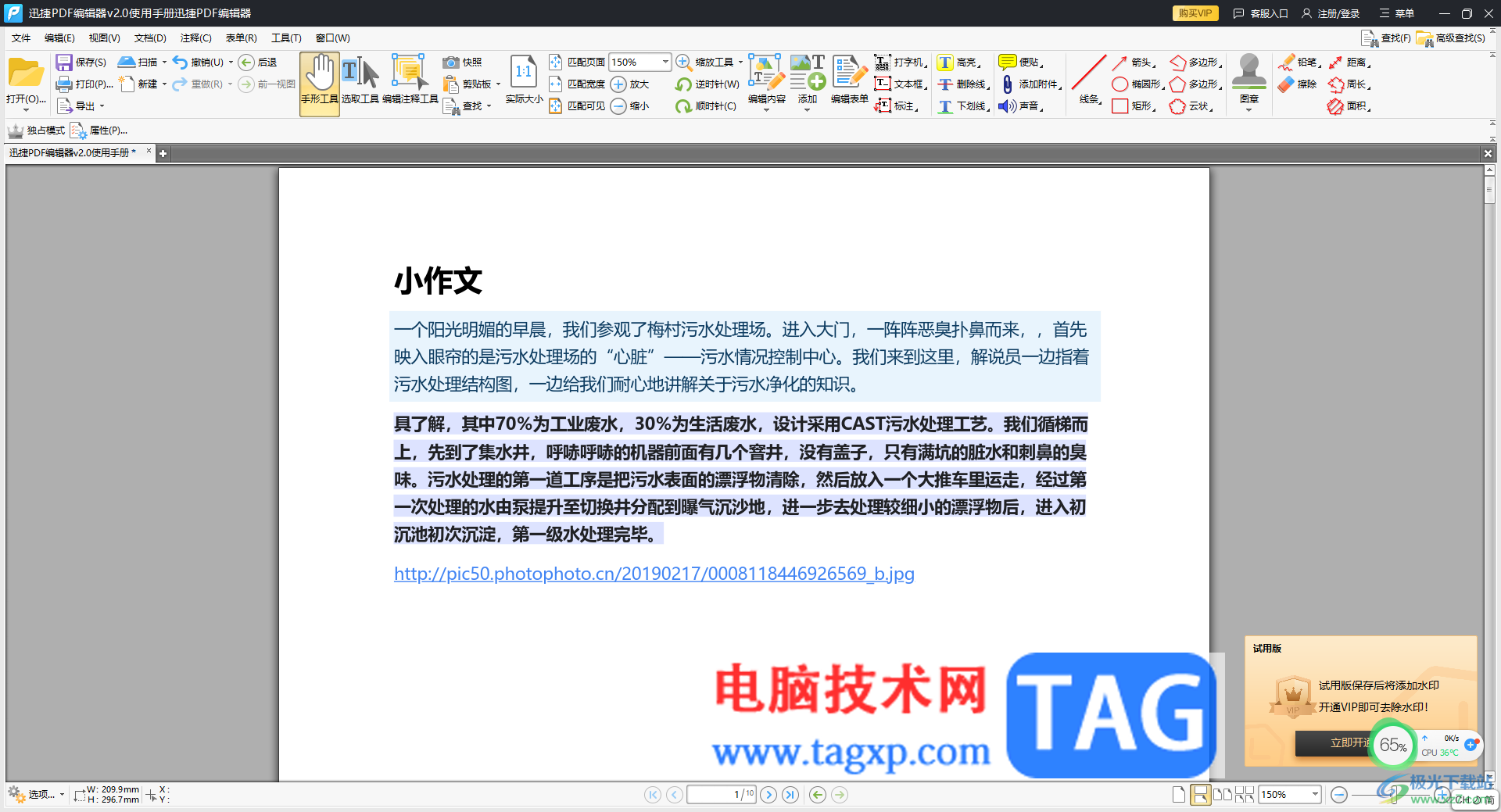Choose the highlight tool (高亮)
Viewport: 1501px width, 812px height.
point(958,63)
